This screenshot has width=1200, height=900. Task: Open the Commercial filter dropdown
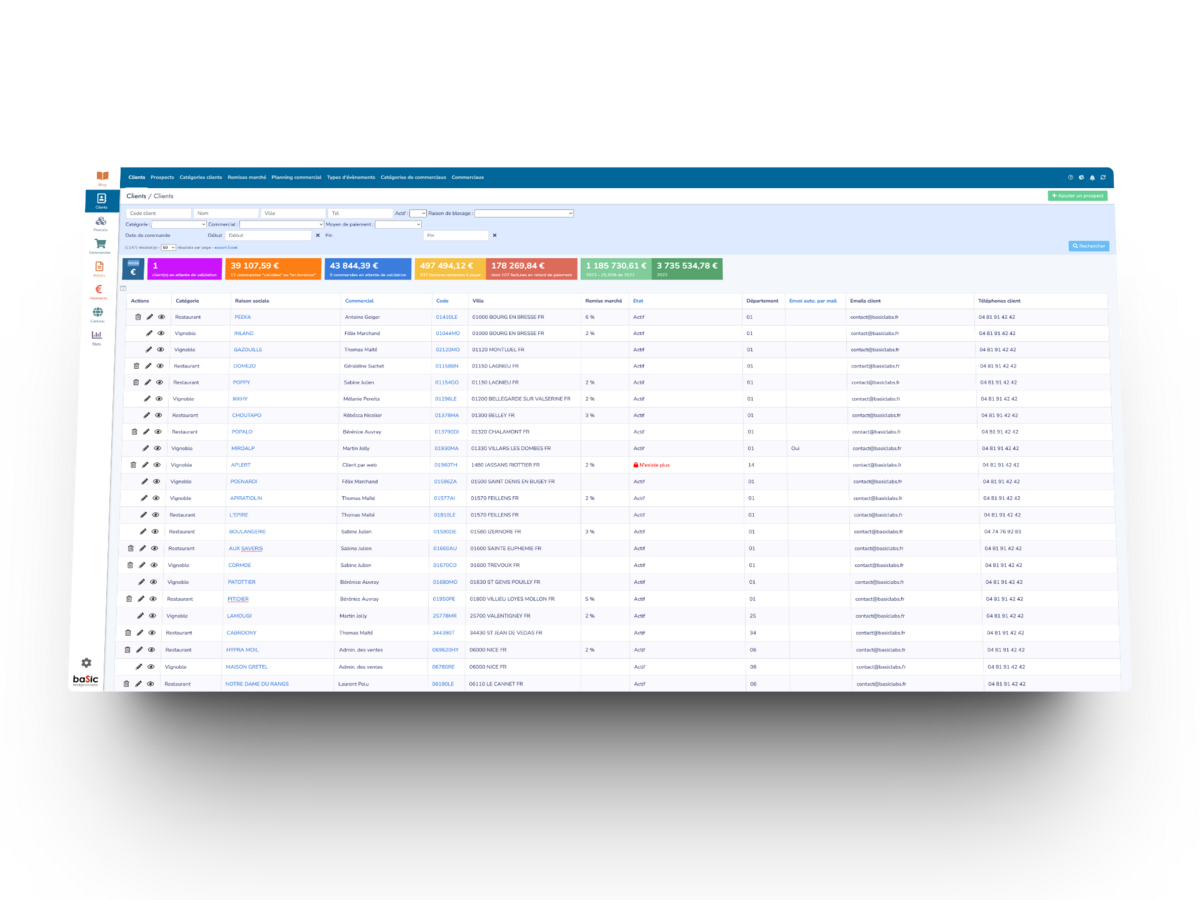281,225
